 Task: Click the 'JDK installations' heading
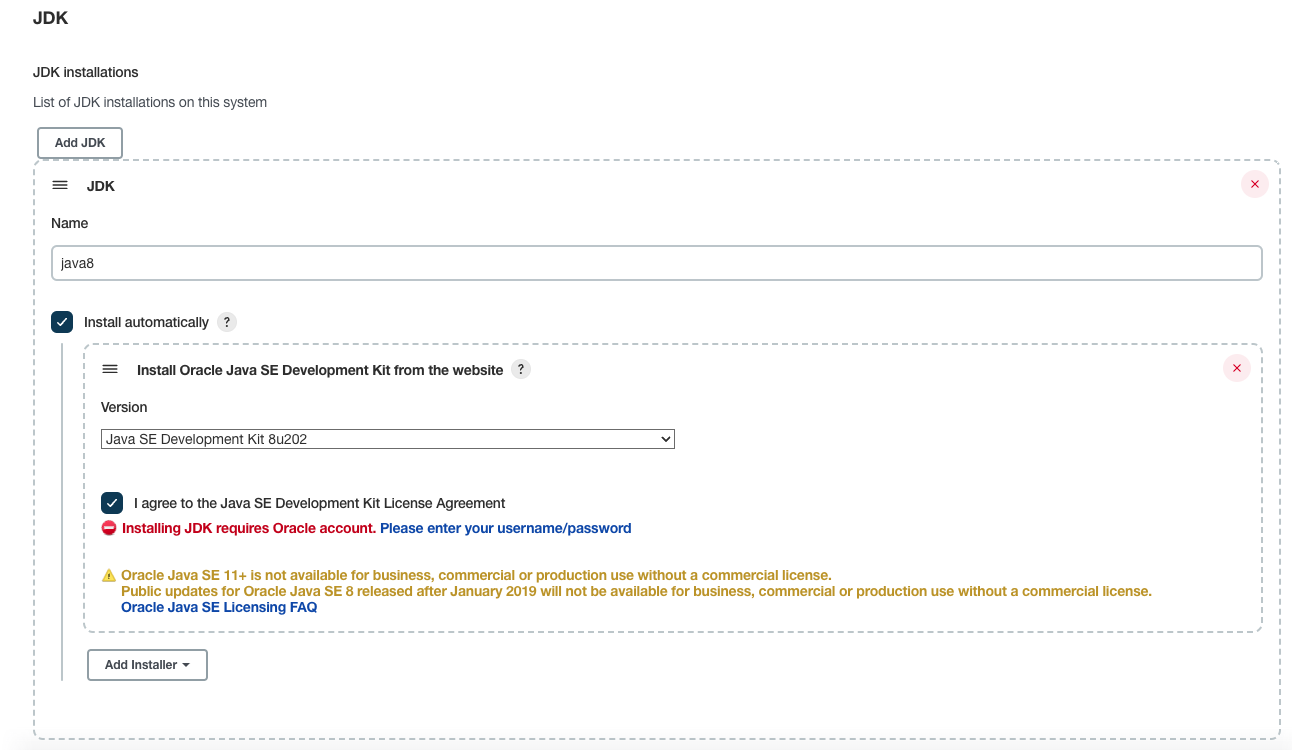(86, 72)
